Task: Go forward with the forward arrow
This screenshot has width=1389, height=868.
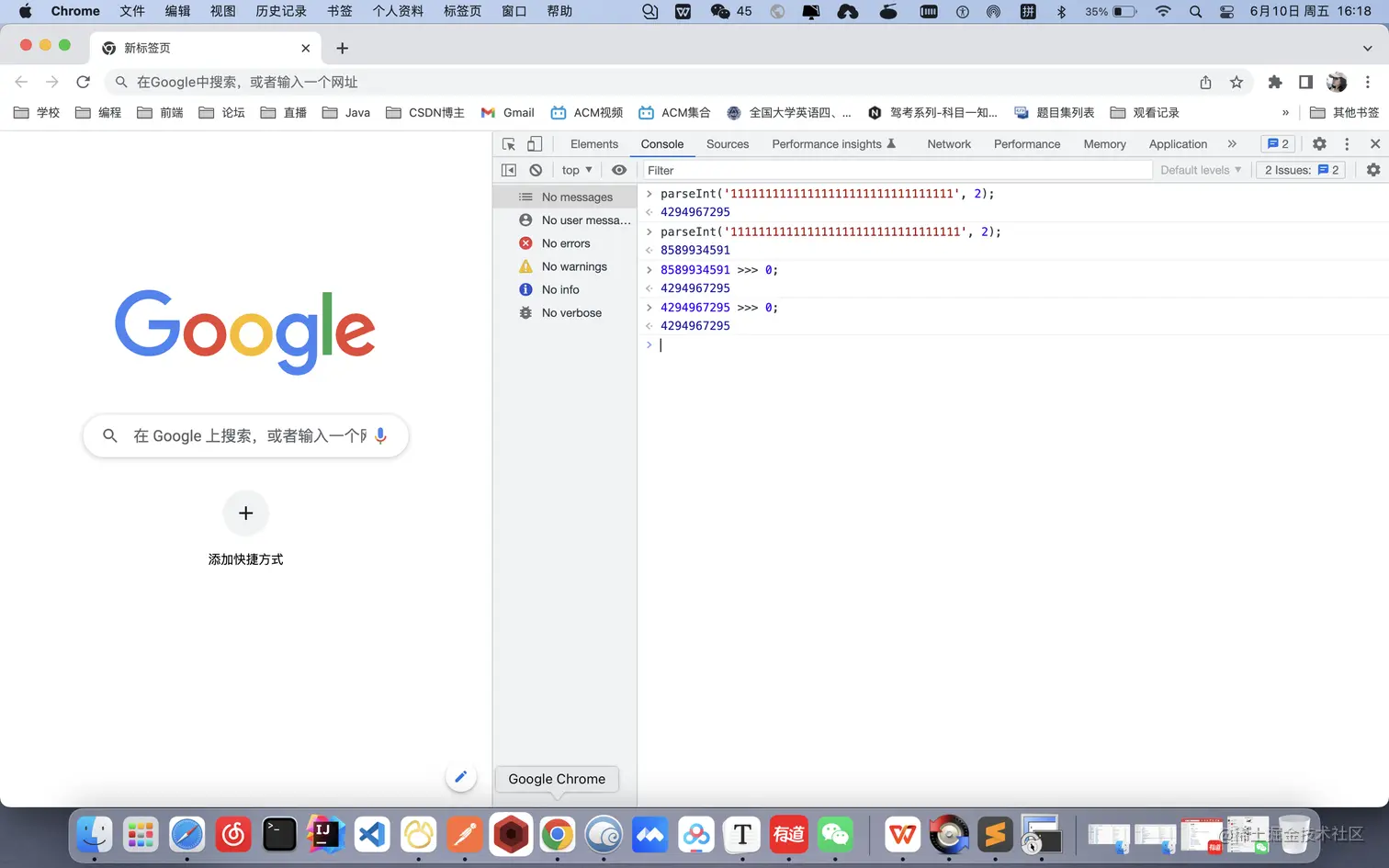Action: pos(52,82)
